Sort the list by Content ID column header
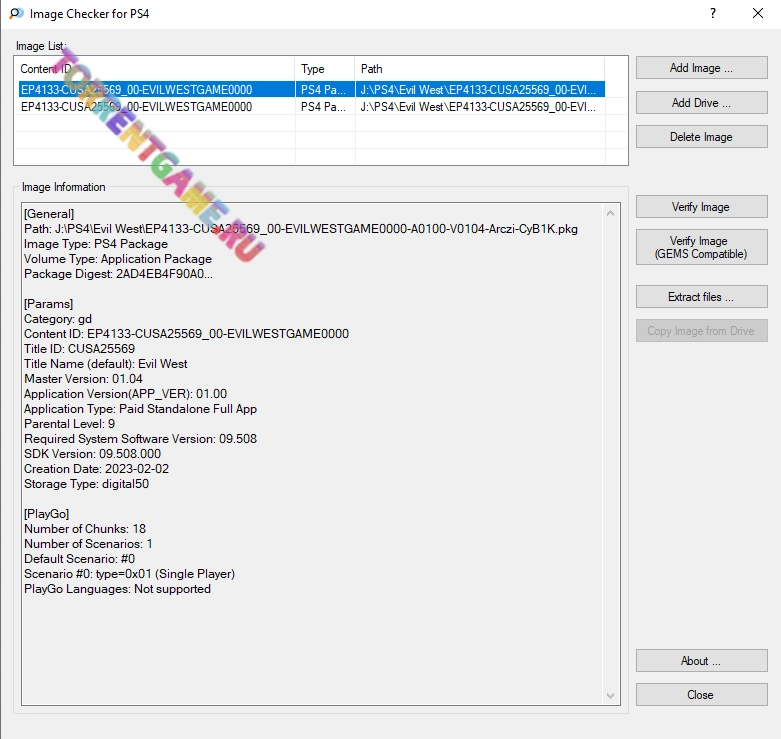This screenshot has height=739, width=781. click(155, 69)
